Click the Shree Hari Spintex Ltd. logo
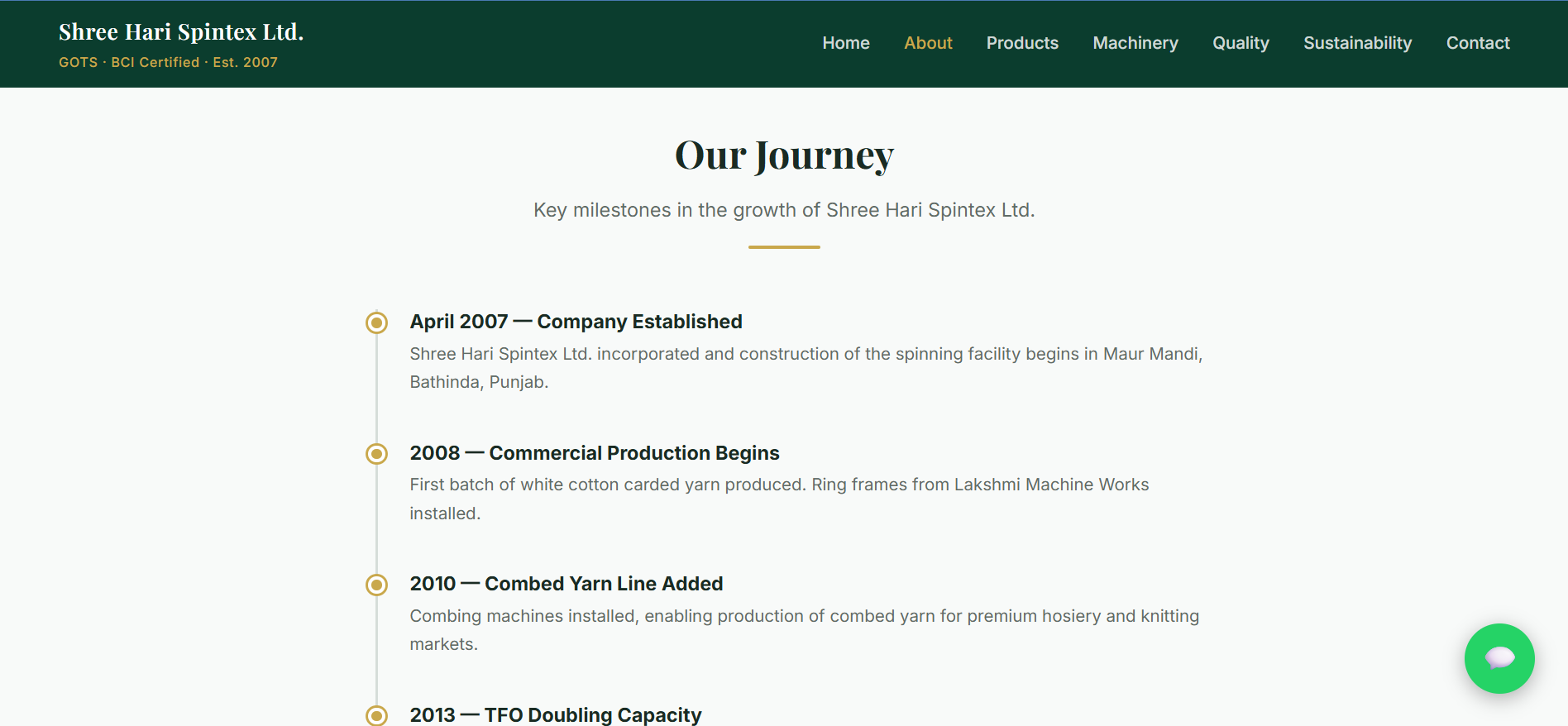 click(181, 31)
